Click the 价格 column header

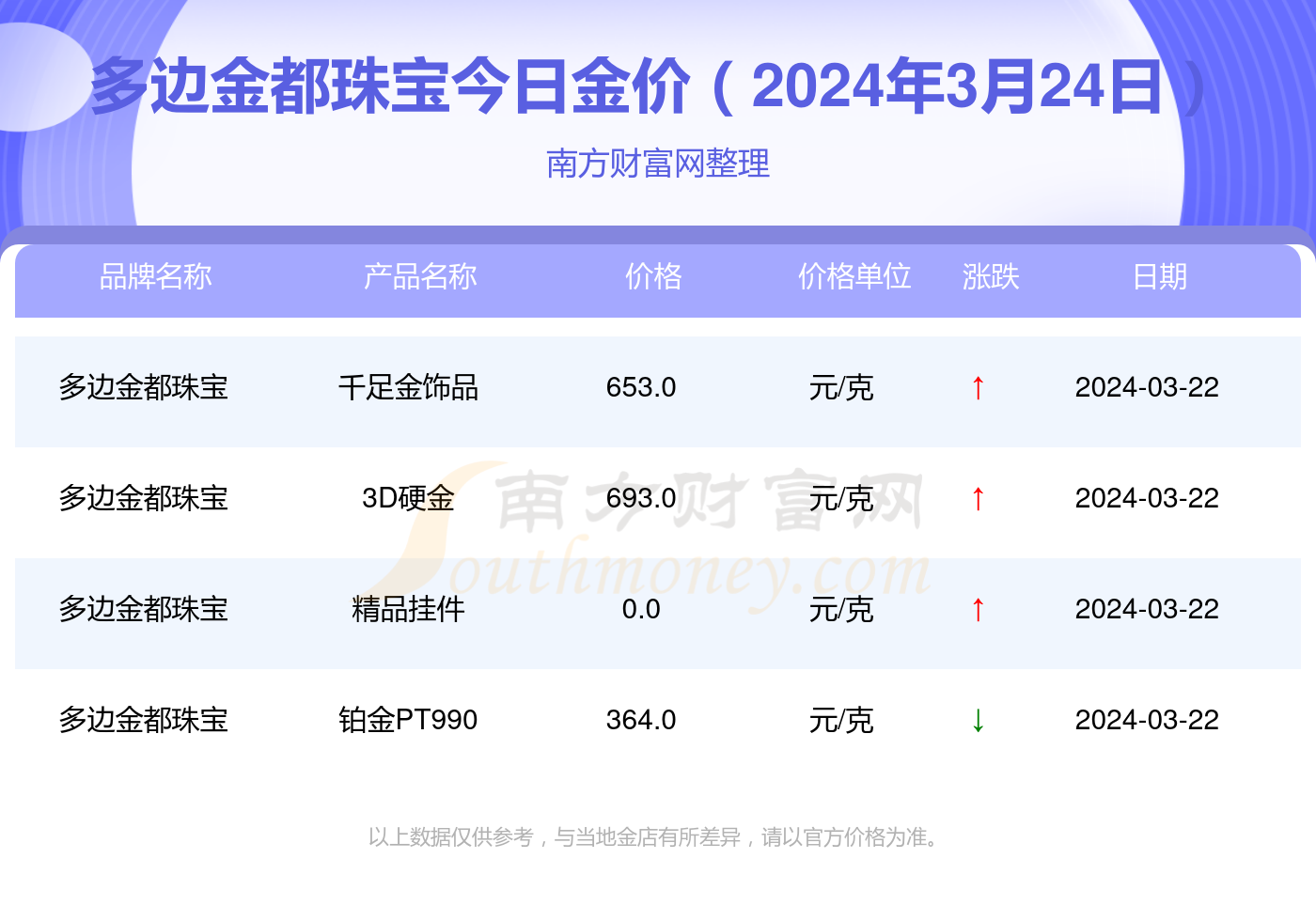point(653,276)
